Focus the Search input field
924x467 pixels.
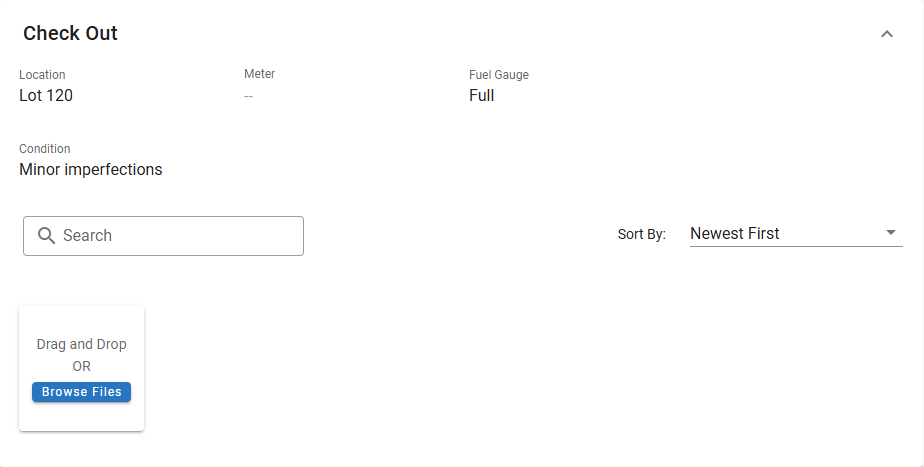175,236
